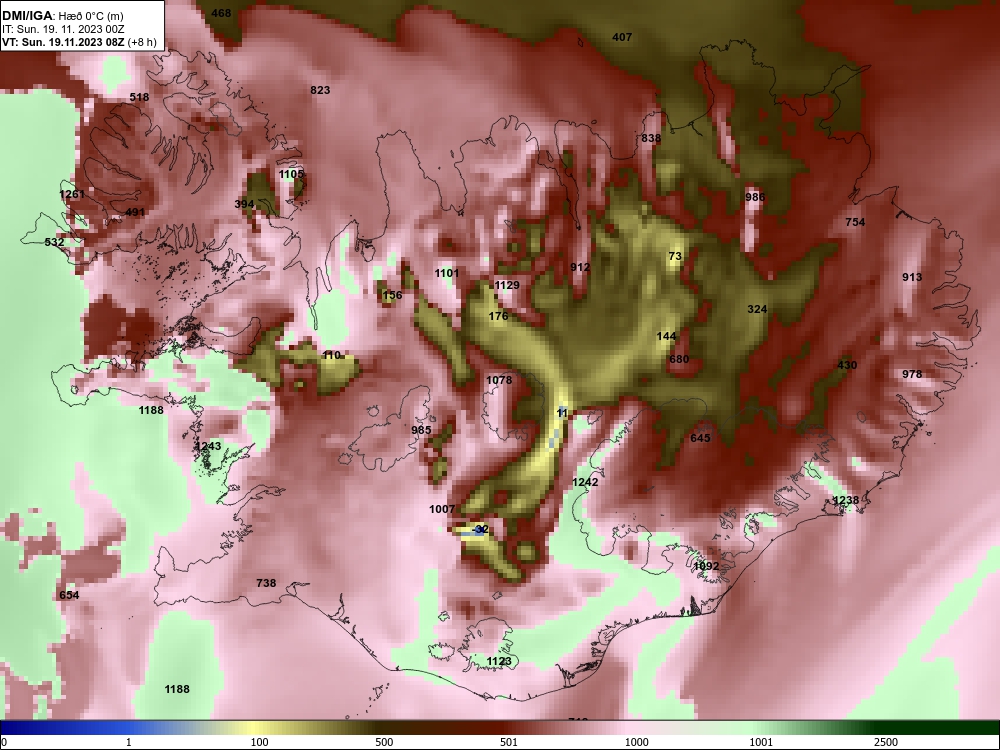This screenshot has width=1000, height=750.
Task: Click the 754 height value
Action: [x=855, y=222]
